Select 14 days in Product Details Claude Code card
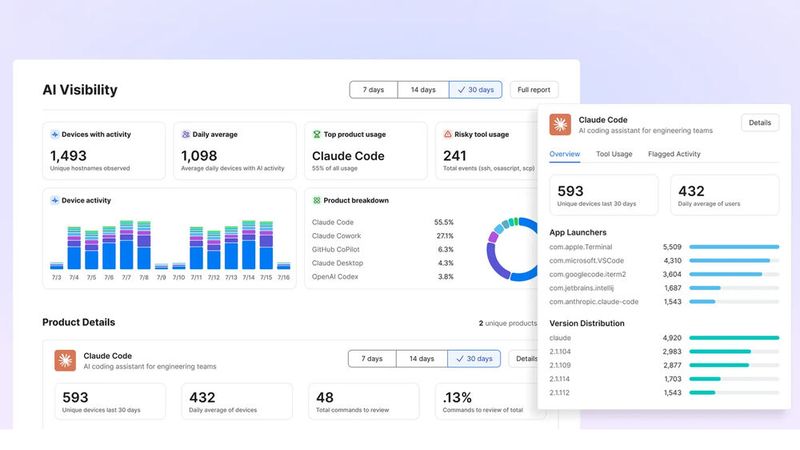Screen dimensions: 800x450 click(421, 359)
